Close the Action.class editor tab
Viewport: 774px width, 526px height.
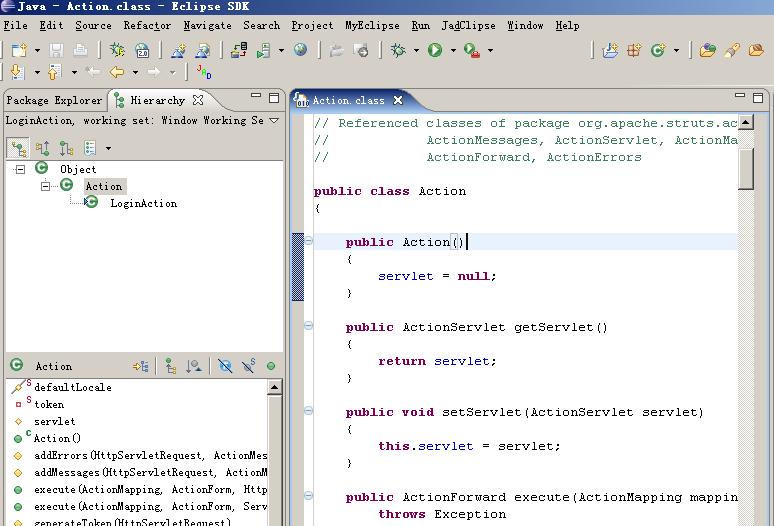(x=398, y=100)
